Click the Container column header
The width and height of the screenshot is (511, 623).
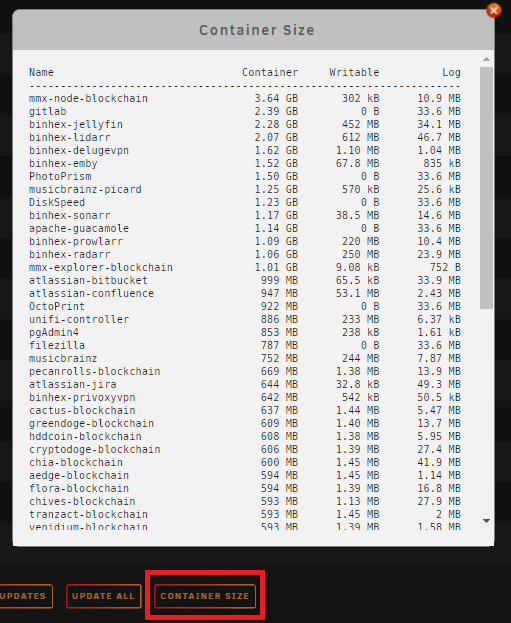coord(270,72)
